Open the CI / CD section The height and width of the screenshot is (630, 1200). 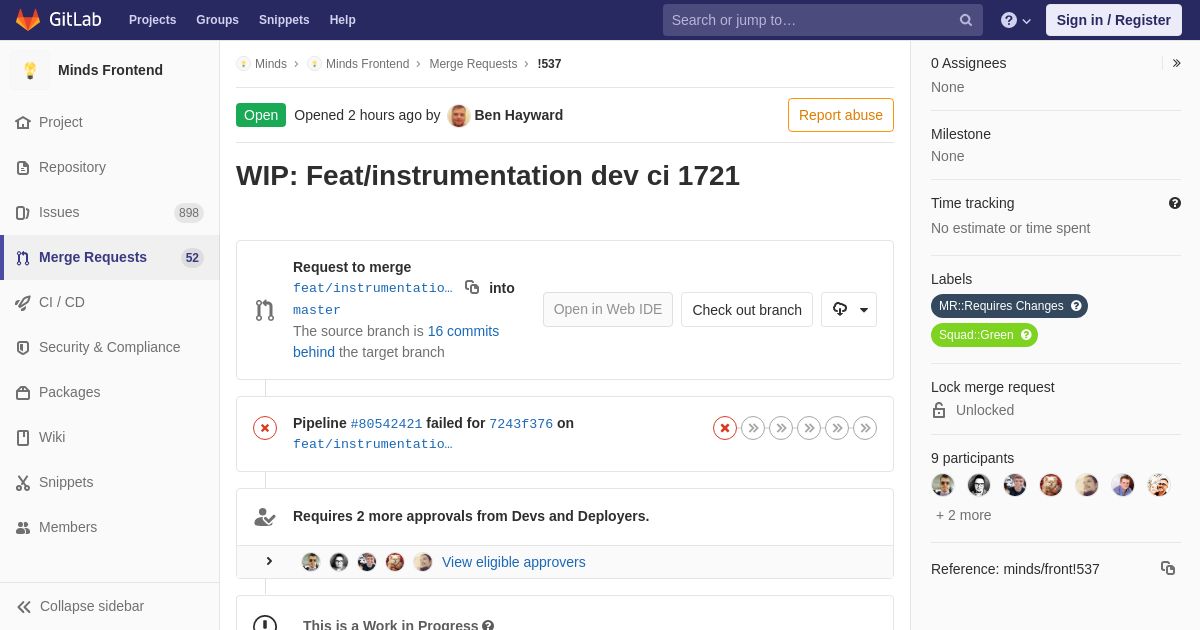pyautogui.click(x=110, y=302)
